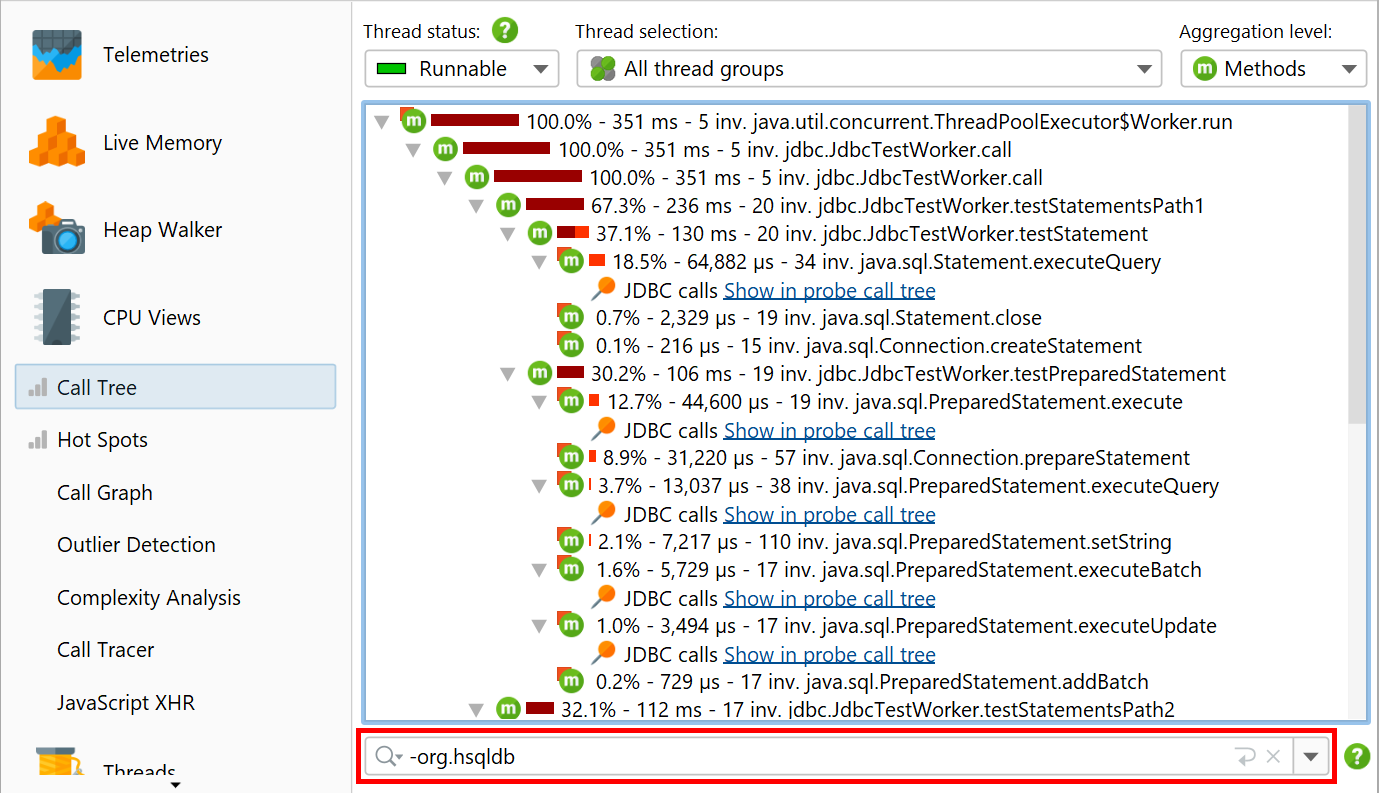The height and width of the screenshot is (793, 1379).
Task: Click the method icon for PreparedStatement.addBatch
Action: coord(570,681)
